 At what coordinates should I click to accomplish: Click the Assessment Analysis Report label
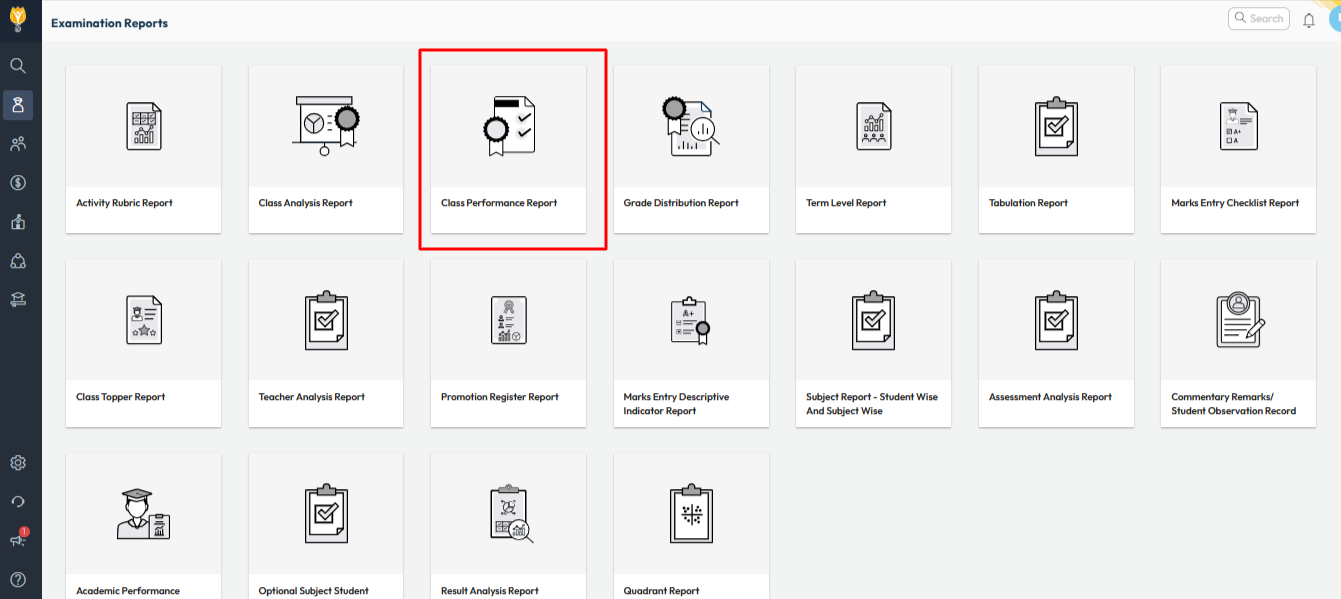coord(1050,397)
